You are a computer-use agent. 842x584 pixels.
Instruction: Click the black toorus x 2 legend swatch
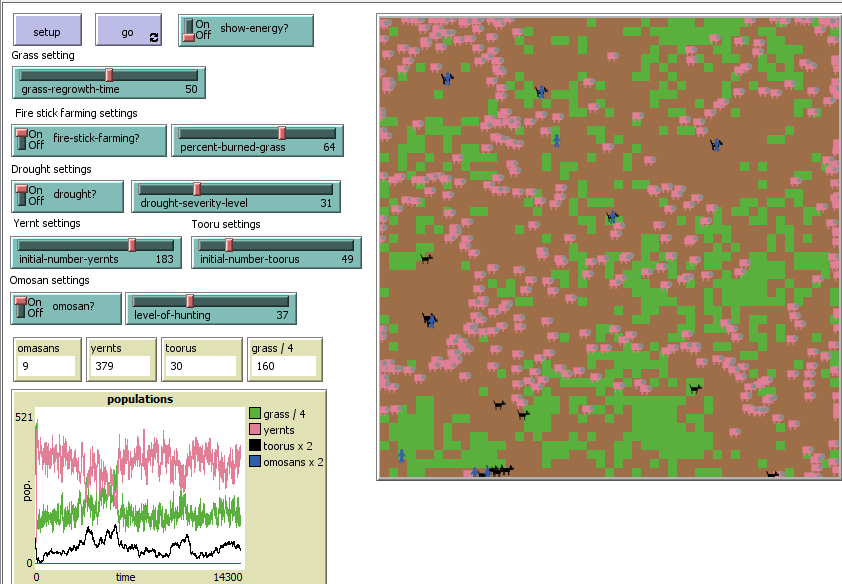click(255, 446)
